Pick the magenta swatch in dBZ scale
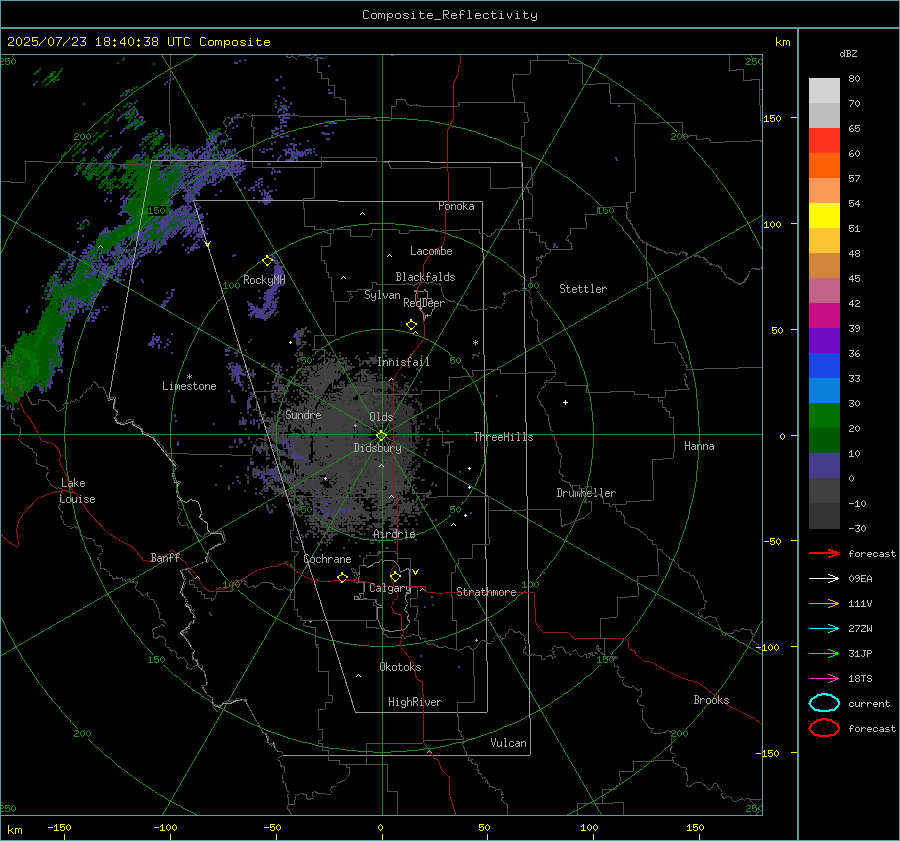Viewport: 900px width, 841px height. 824,315
